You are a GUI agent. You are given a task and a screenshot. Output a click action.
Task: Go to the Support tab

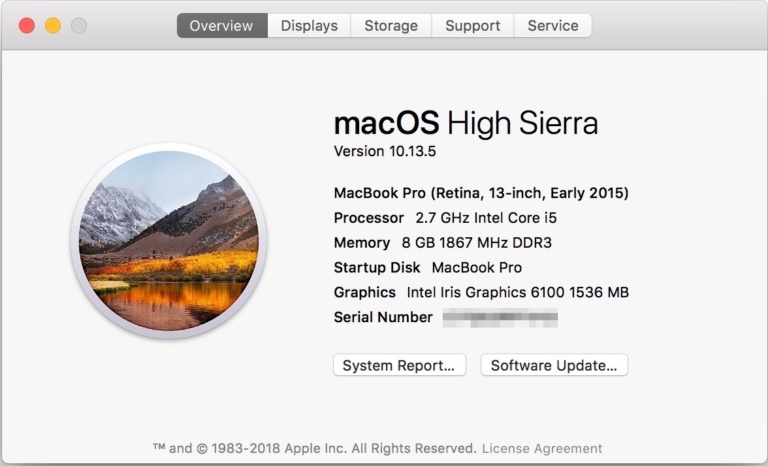pyautogui.click(x=473, y=26)
